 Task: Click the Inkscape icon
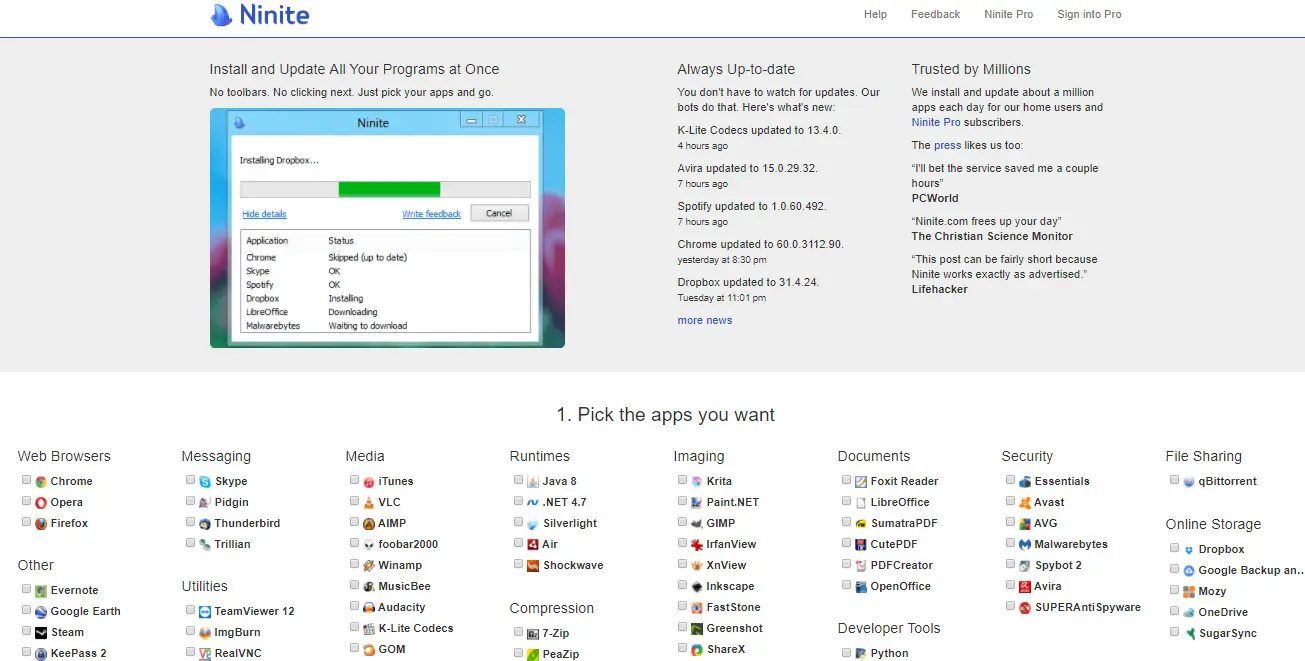[697, 587]
